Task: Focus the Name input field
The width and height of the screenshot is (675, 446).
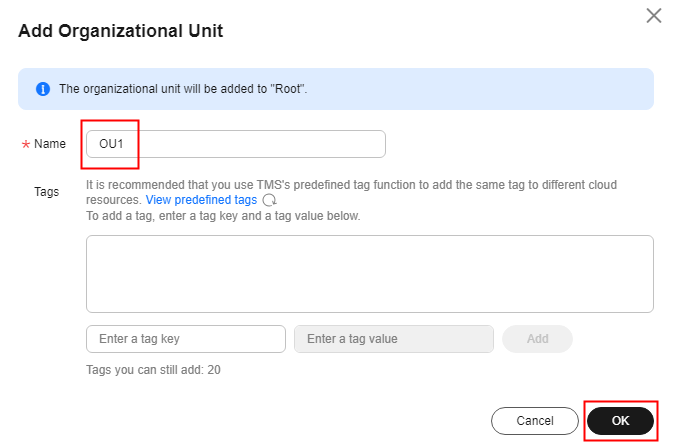Action: [x=236, y=144]
